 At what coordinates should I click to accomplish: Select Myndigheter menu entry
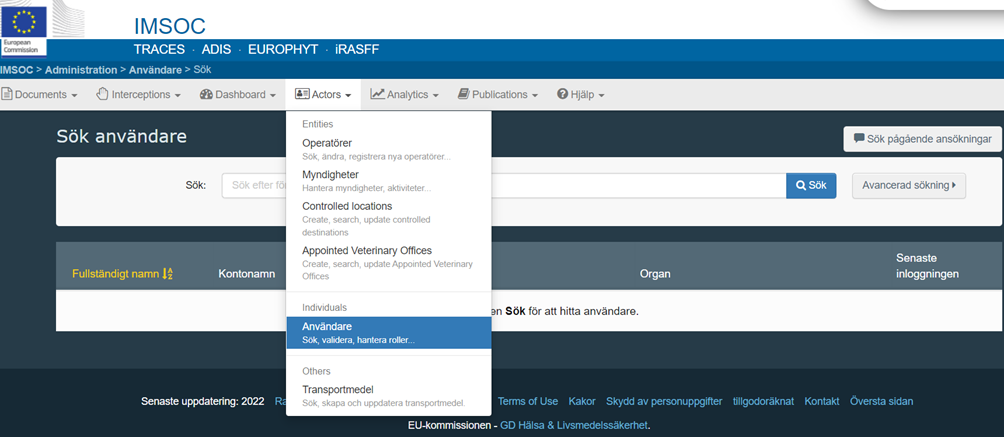pos(388,180)
